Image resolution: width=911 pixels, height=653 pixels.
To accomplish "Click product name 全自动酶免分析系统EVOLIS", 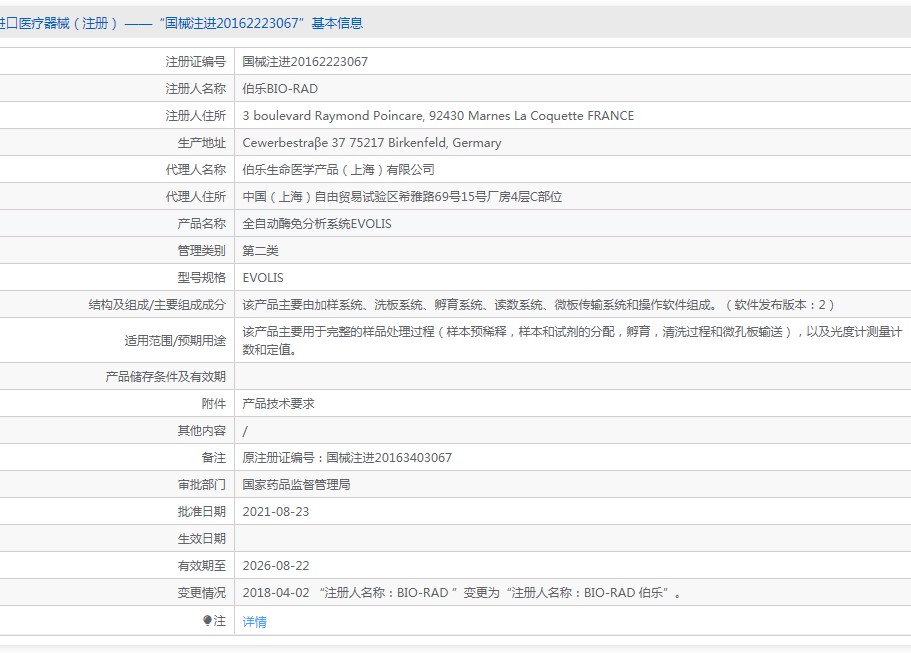I will tap(317, 224).
